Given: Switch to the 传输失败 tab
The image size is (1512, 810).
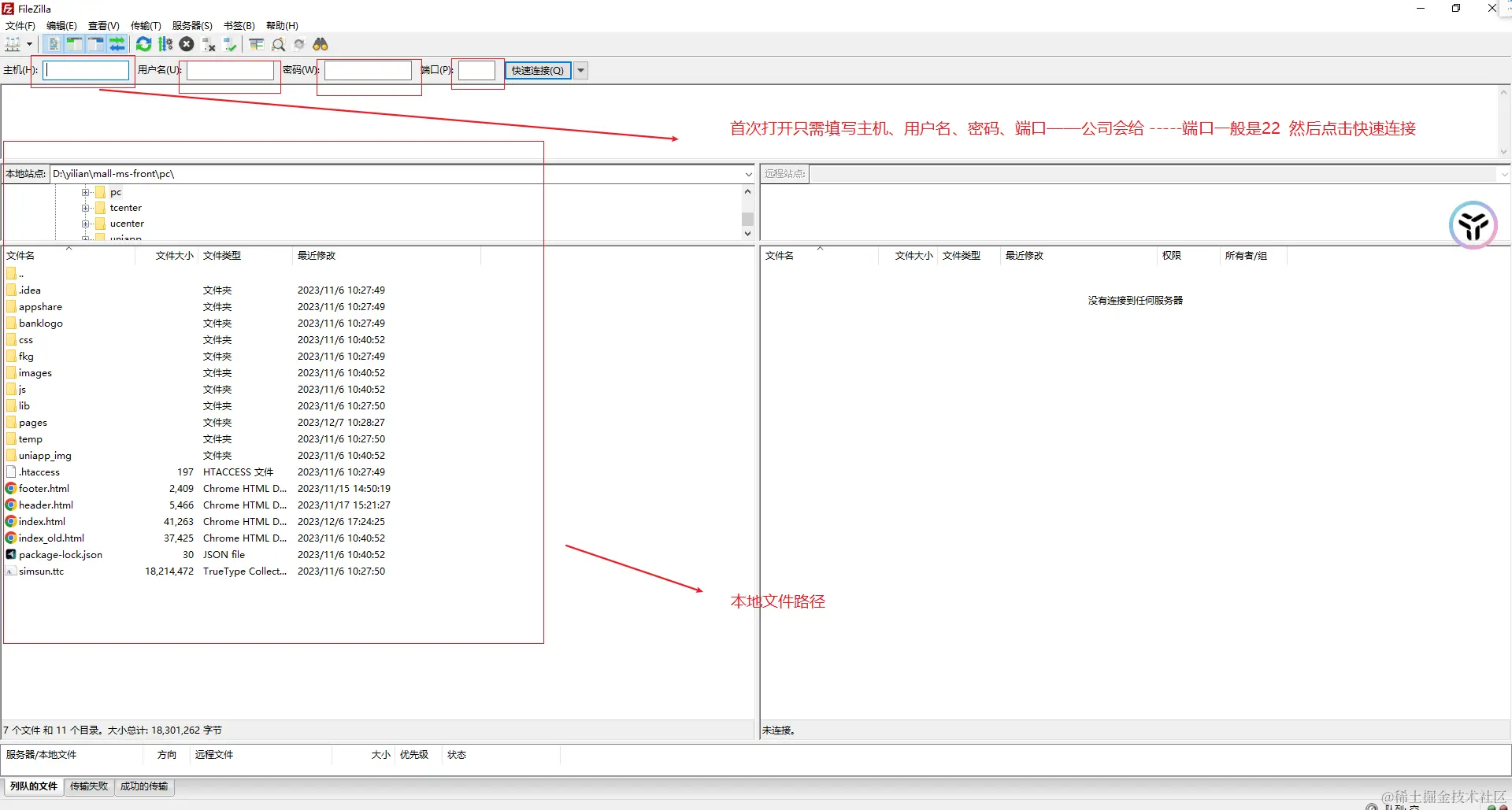Looking at the screenshot, I should pos(89,786).
